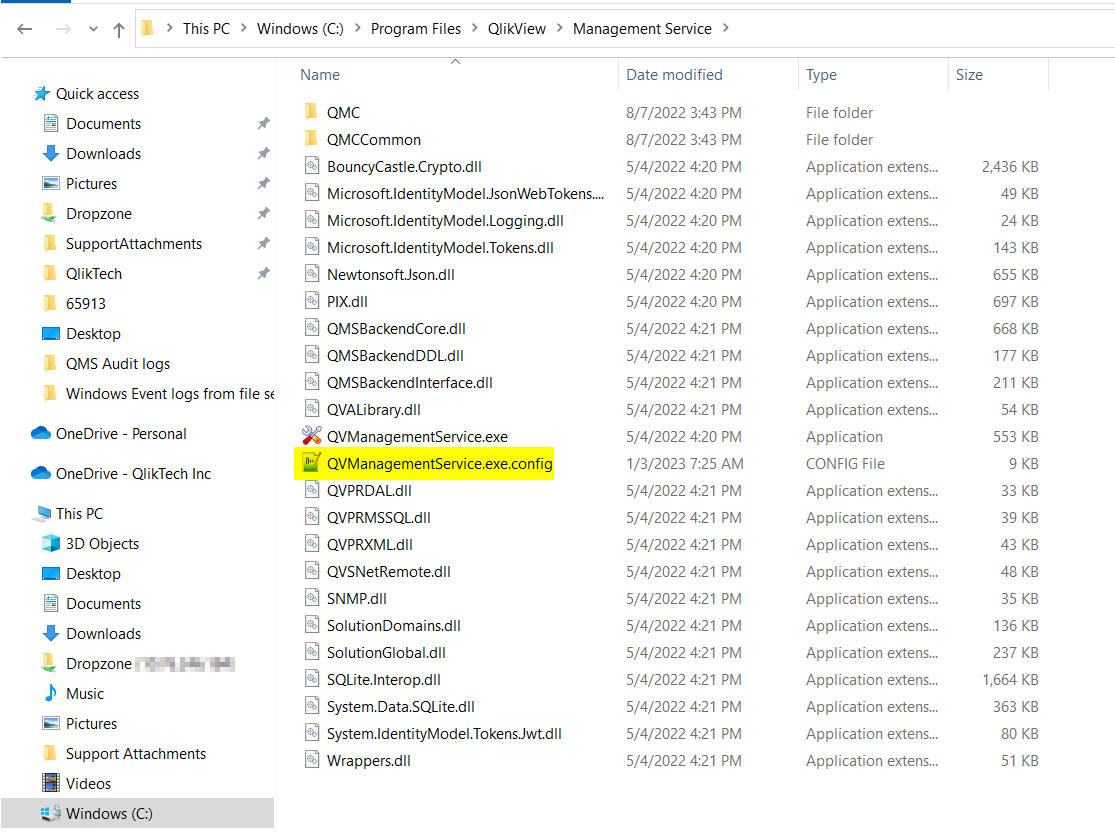Click the Up one level arrow
The width and height of the screenshot is (1115, 832).
pyautogui.click(x=119, y=30)
